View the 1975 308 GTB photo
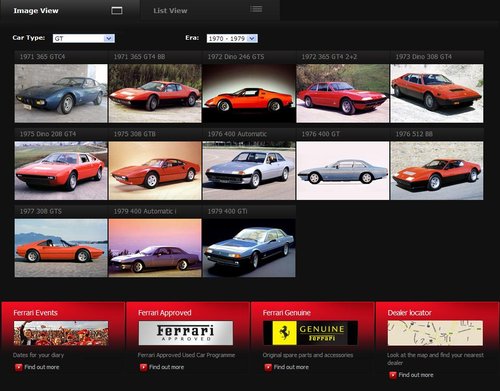The width and height of the screenshot is (500, 391). point(155,171)
